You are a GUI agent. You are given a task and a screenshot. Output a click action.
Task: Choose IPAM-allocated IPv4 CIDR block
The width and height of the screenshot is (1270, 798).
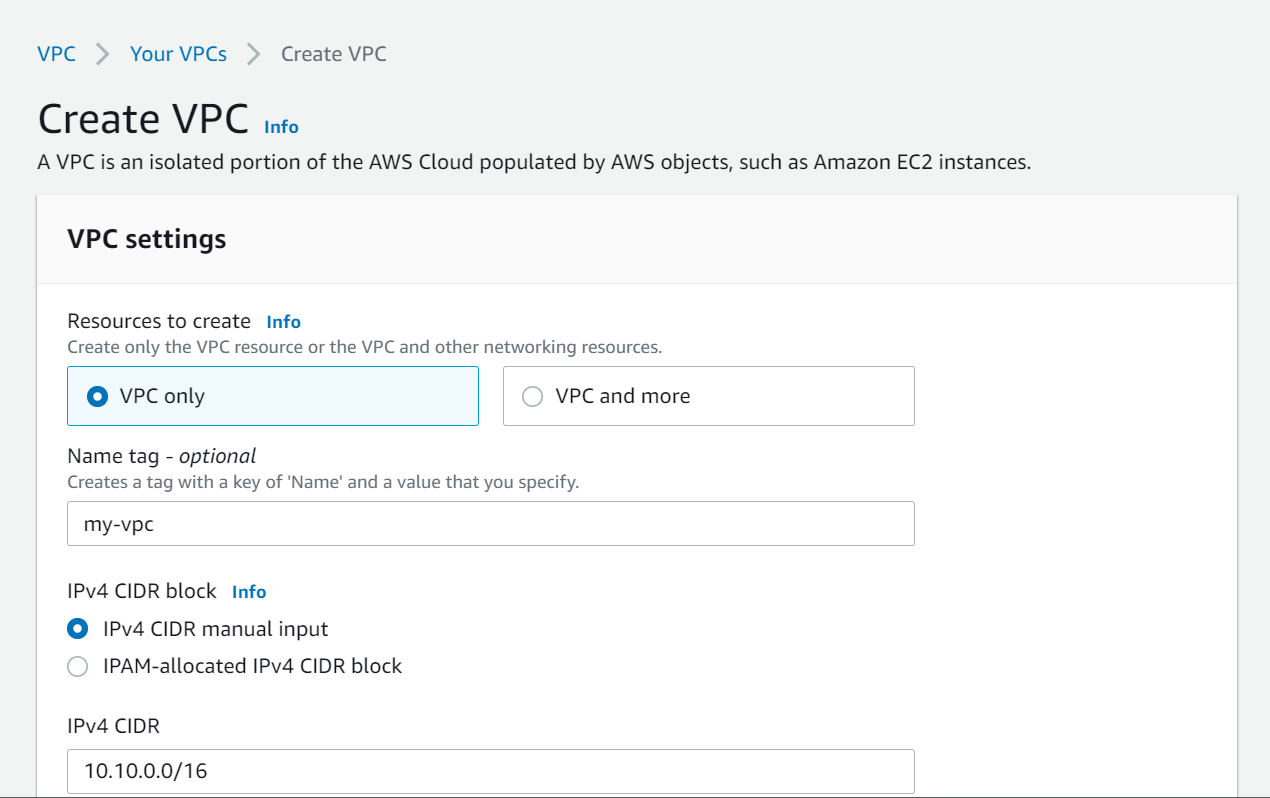click(x=77, y=666)
